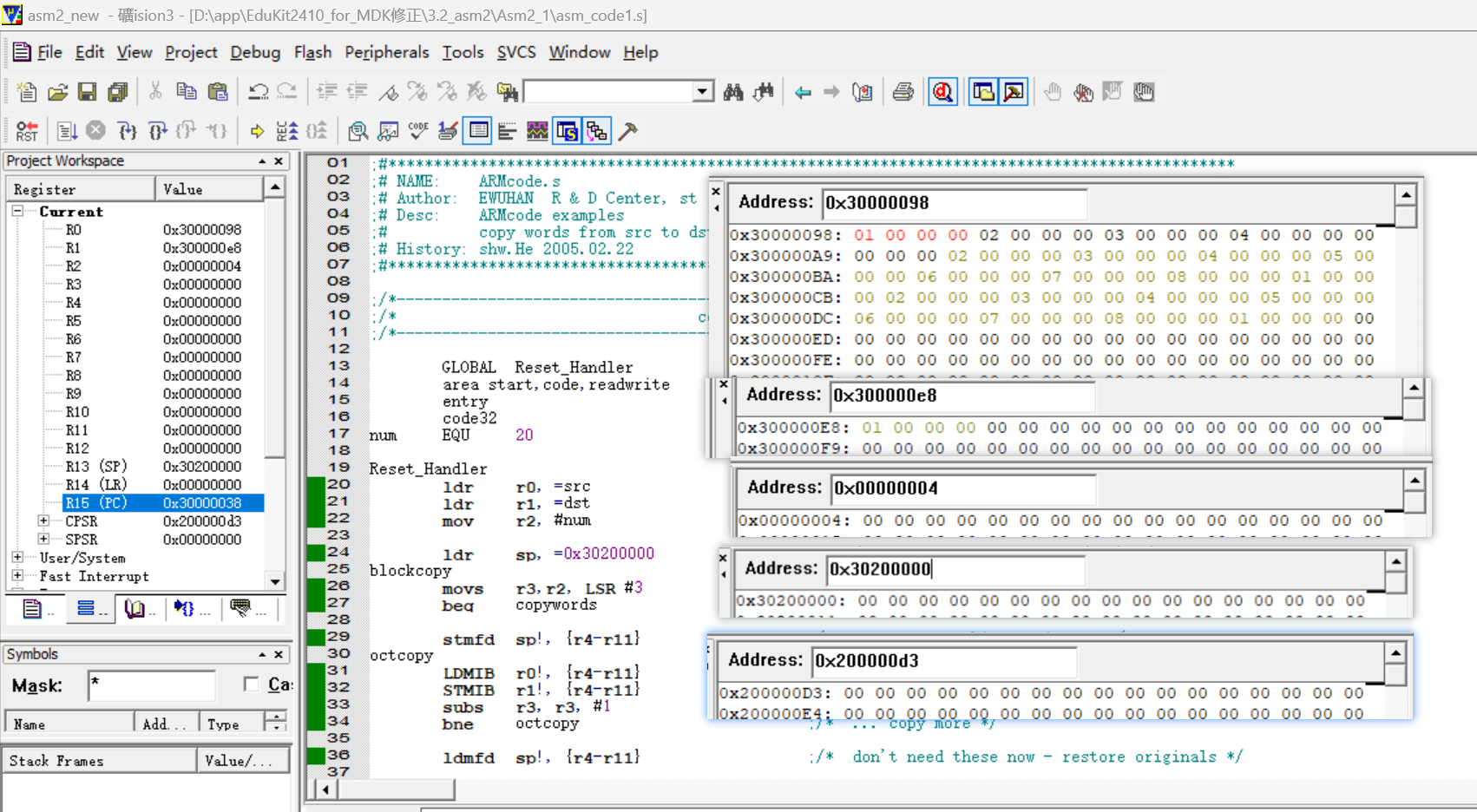The width and height of the screenshot is (1477, 812).
Task: Open the Debug menu
Action: pyautogui.click(x=254, y=52)
